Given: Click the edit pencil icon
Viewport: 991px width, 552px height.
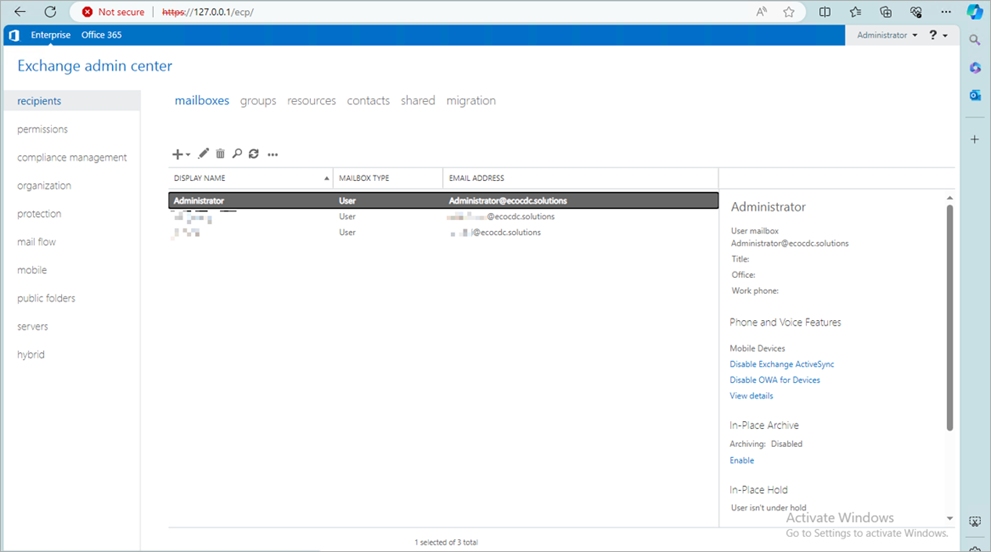Looking at the screenshot, I should [x=204, y=154].
